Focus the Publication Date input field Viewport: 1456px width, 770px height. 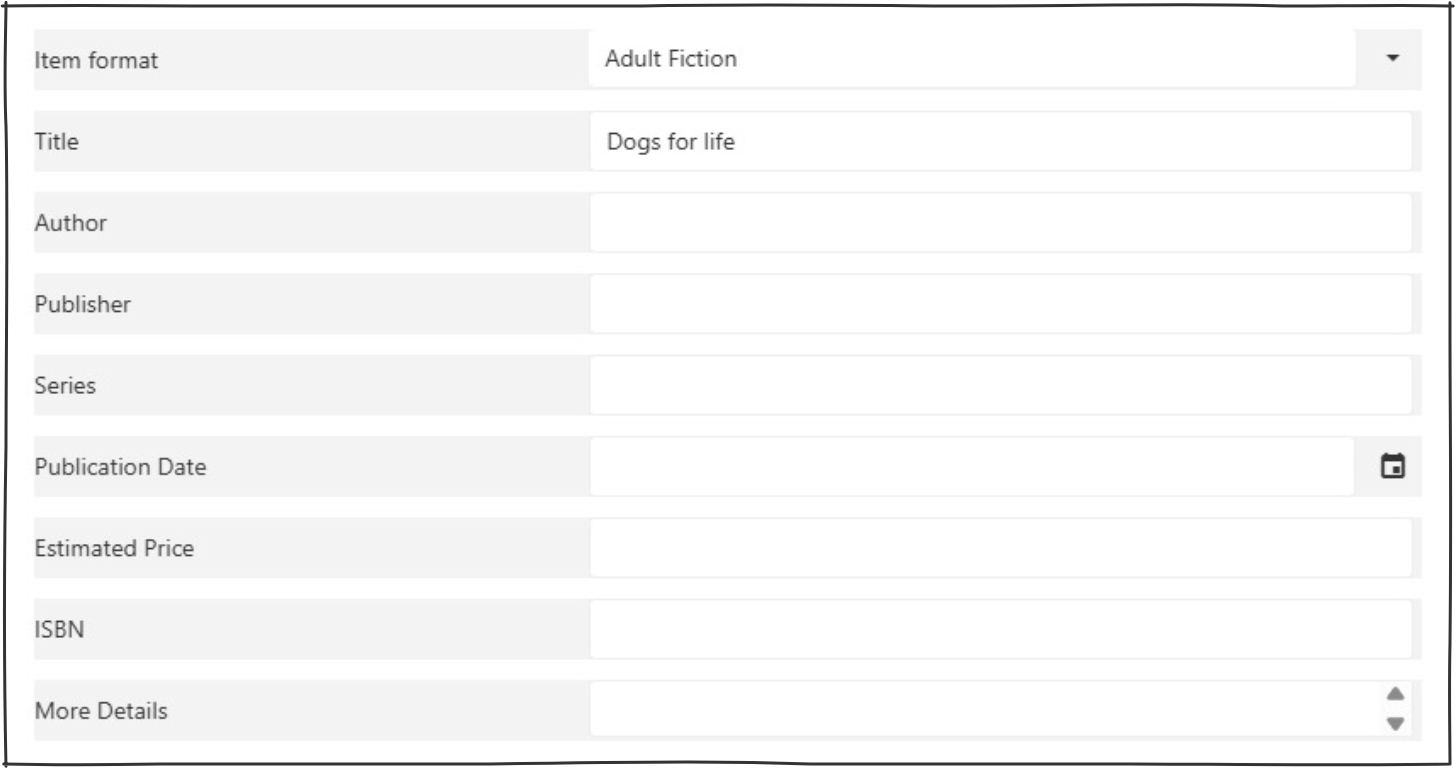[x=970, y=466]
